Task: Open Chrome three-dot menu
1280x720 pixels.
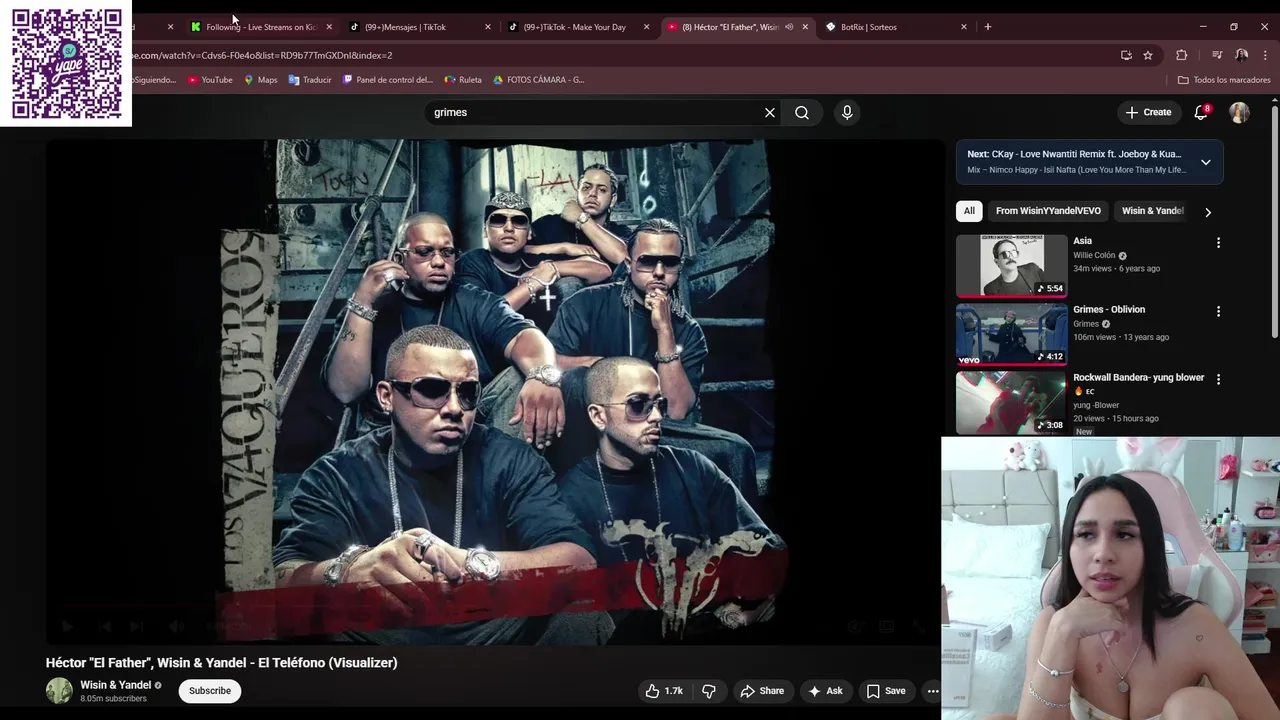Action: (x=1265, y=56)
